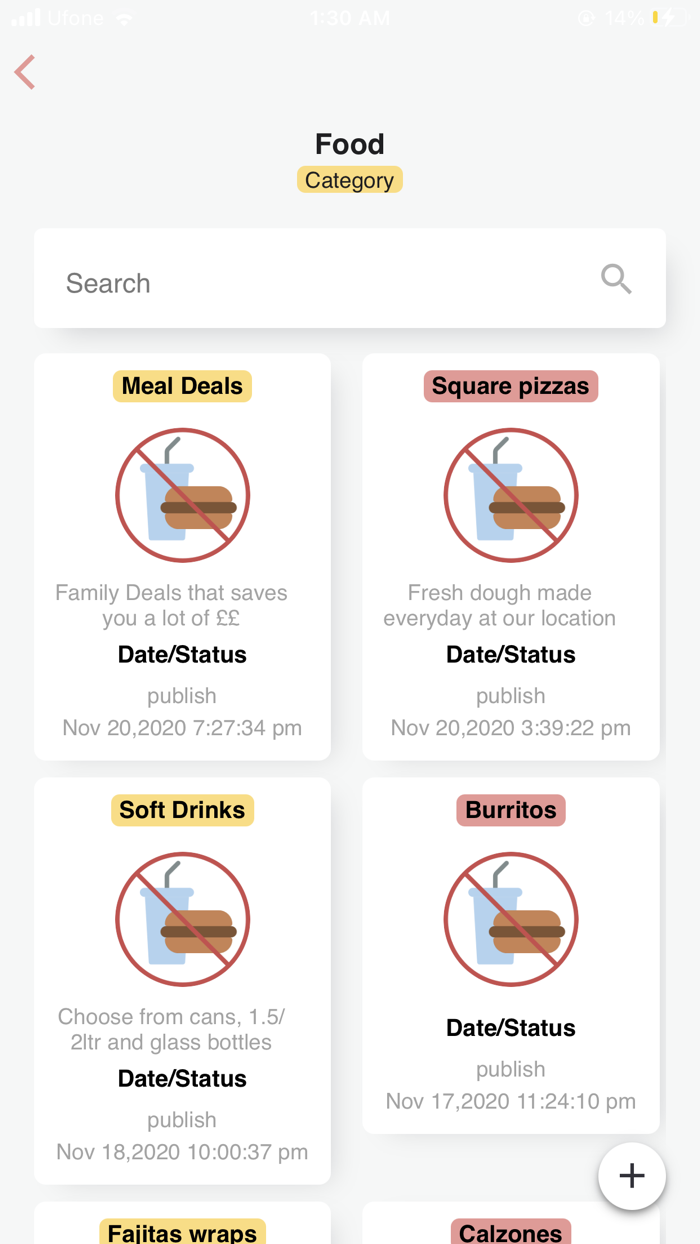700x1244 pixels.
Task: Tap the blocked-drink placeholder icon on Meal Deals
Action: pos(182,494)
